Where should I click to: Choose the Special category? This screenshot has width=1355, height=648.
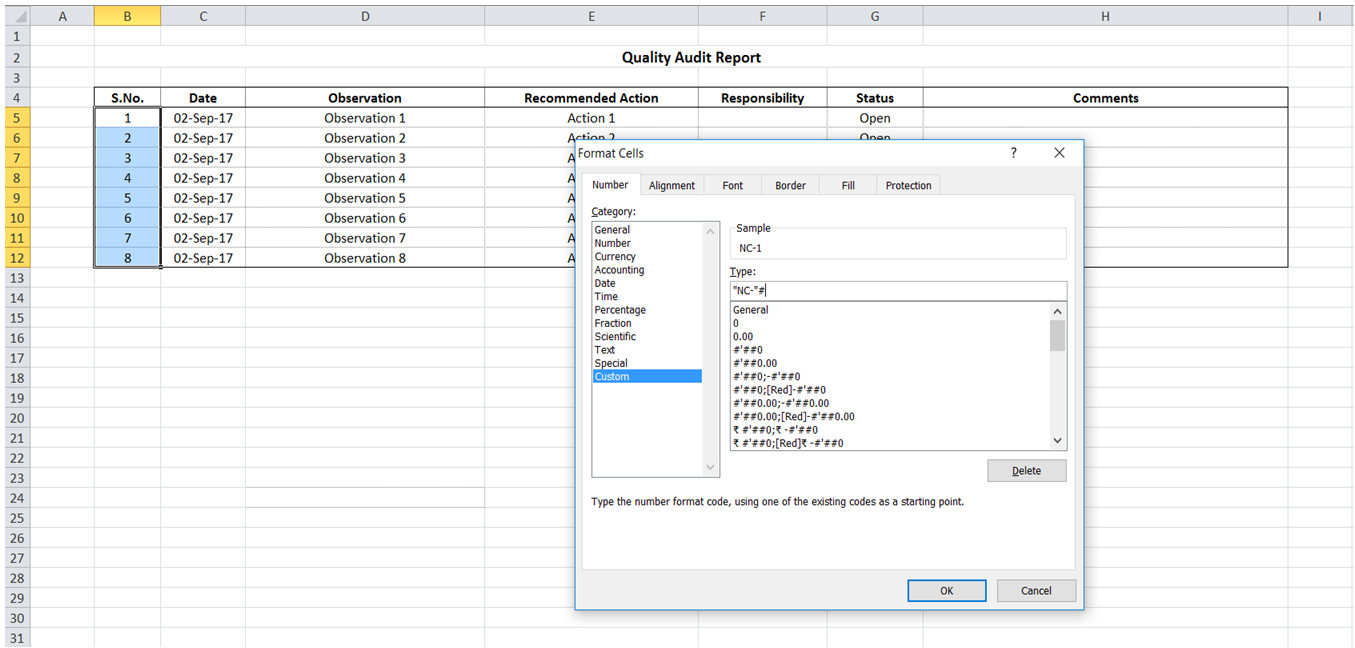pyautogui.click(x=611, y=363)
